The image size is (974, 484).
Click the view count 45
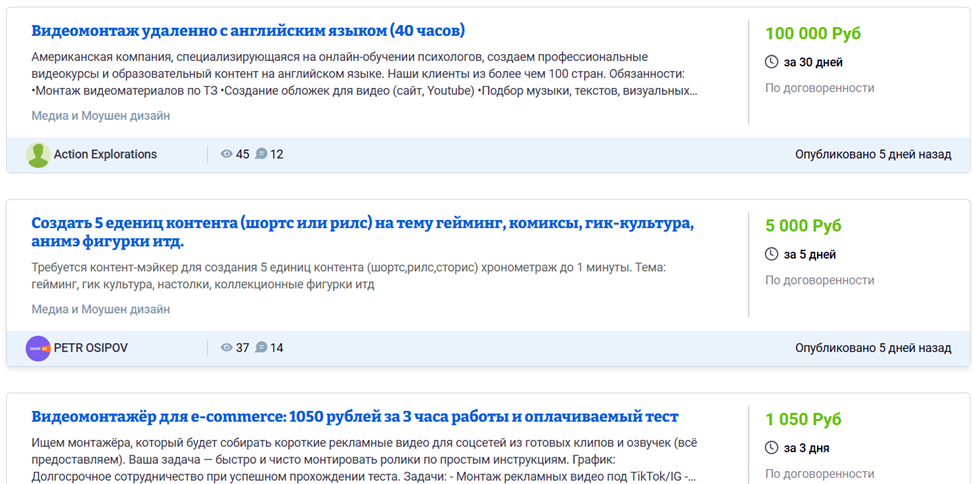pyautogui.click(x=242, y=154)
